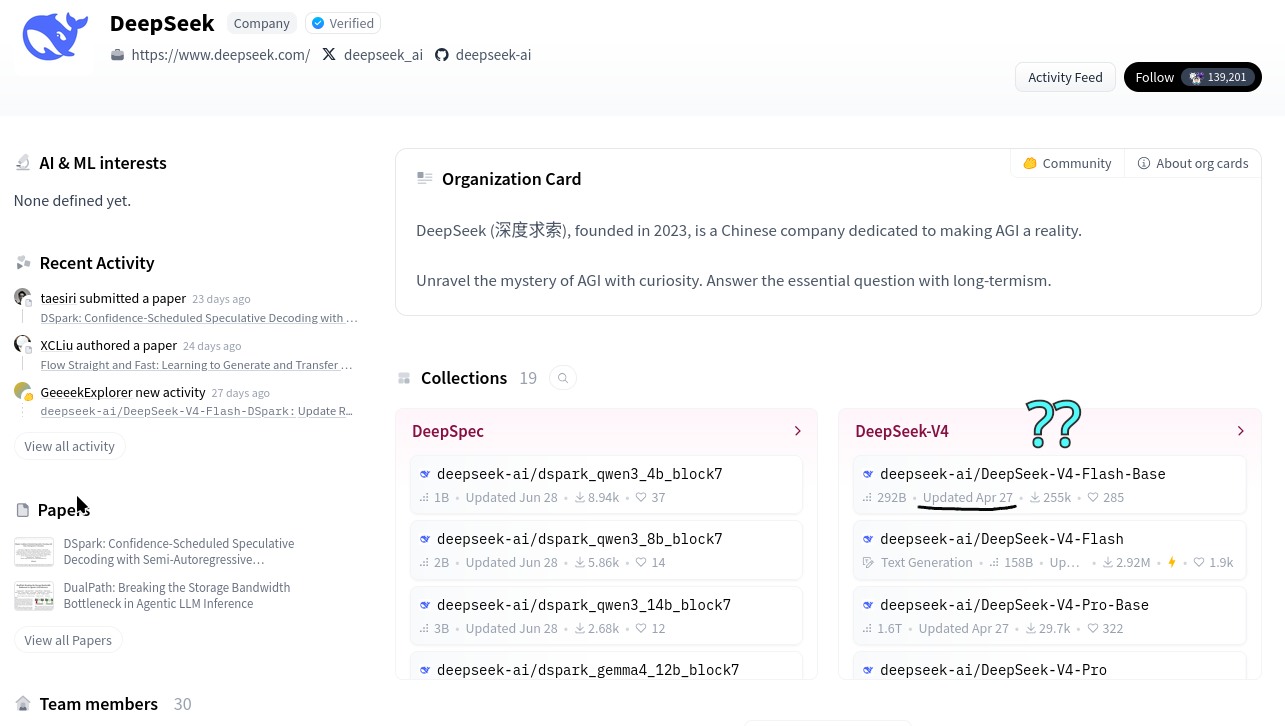The image size is (1285, 726).
Task: Open the Community tab button
Action: point(1067,163)
